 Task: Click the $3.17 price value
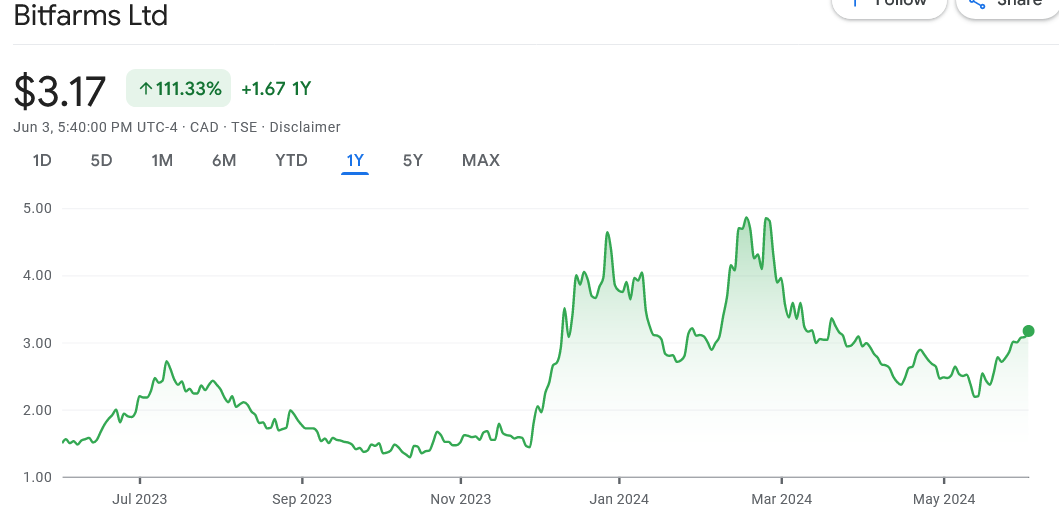pyautogui.click(x=60, y=91)
